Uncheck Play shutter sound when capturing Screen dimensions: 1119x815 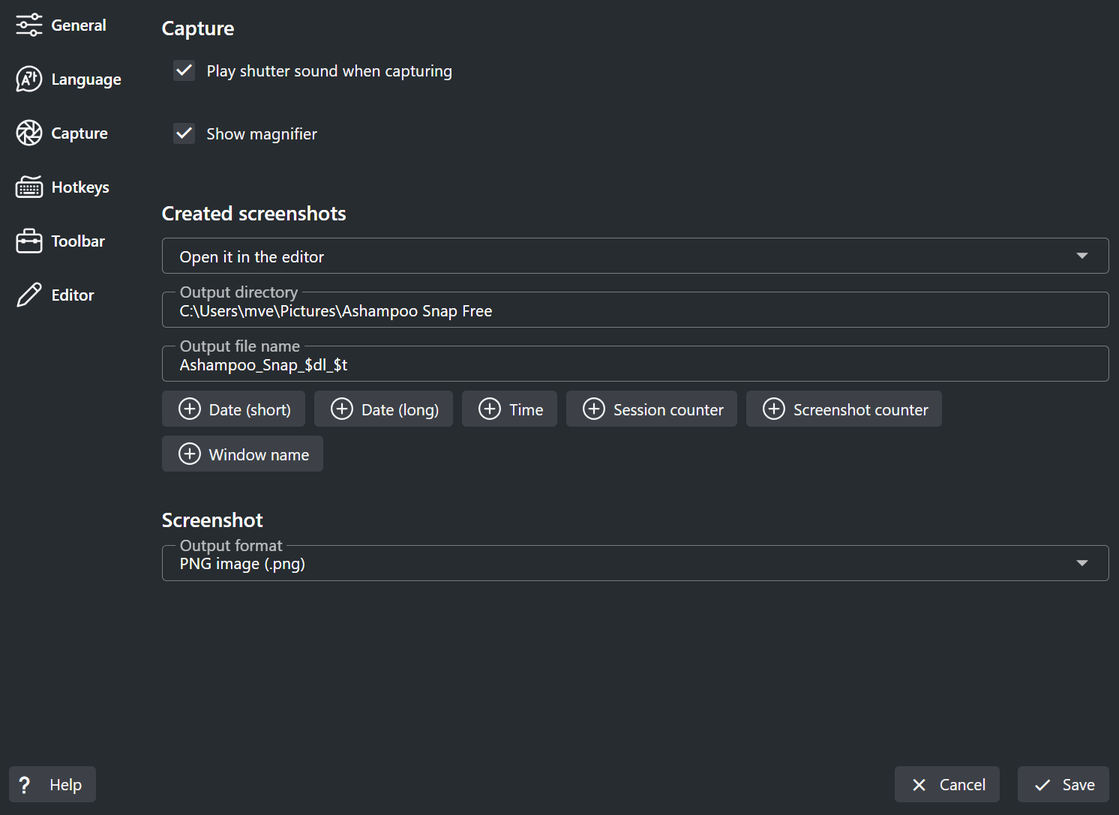(x=184, y=70)
